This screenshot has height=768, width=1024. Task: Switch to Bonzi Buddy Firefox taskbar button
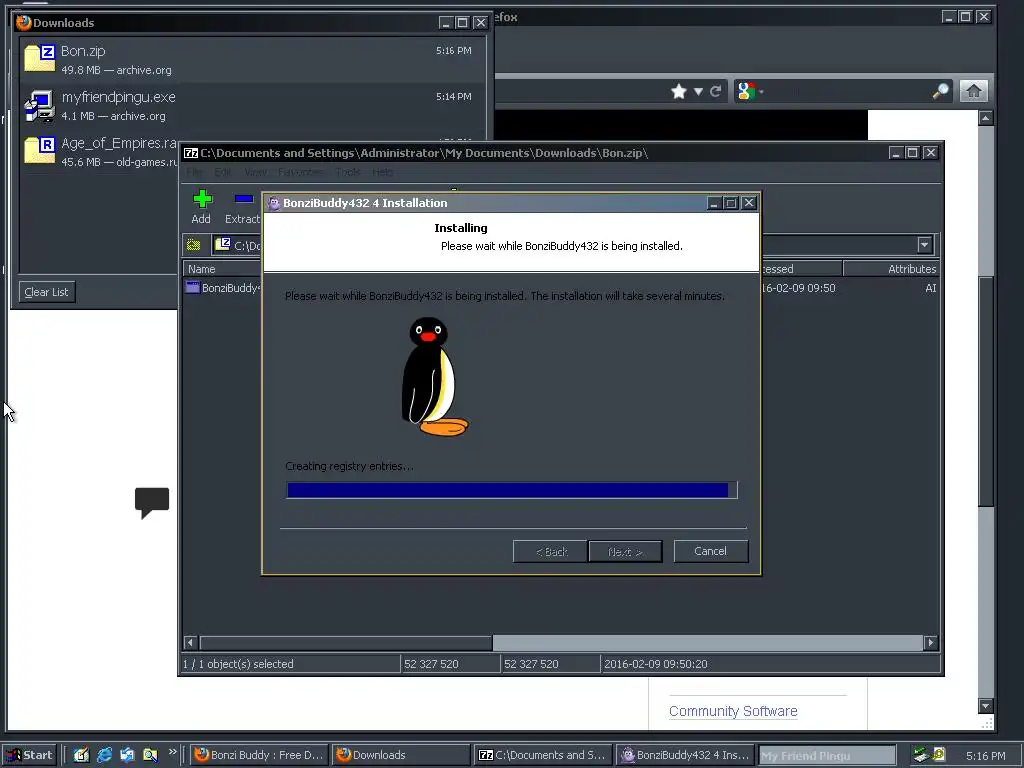tap(260, 755)
